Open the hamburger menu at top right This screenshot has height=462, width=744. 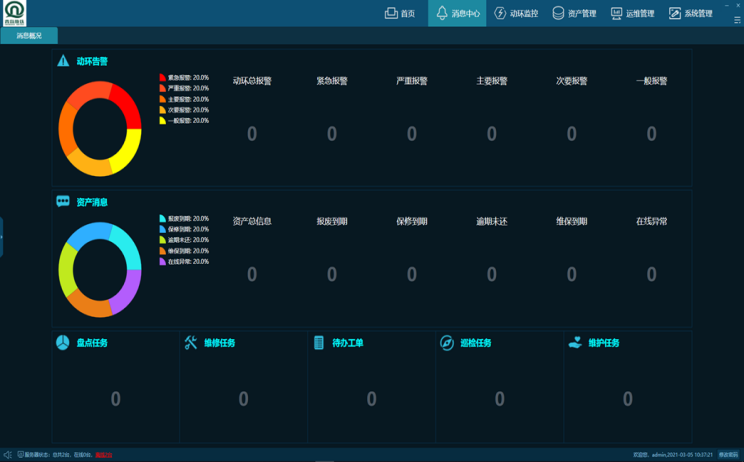click(x=737, y=19)
